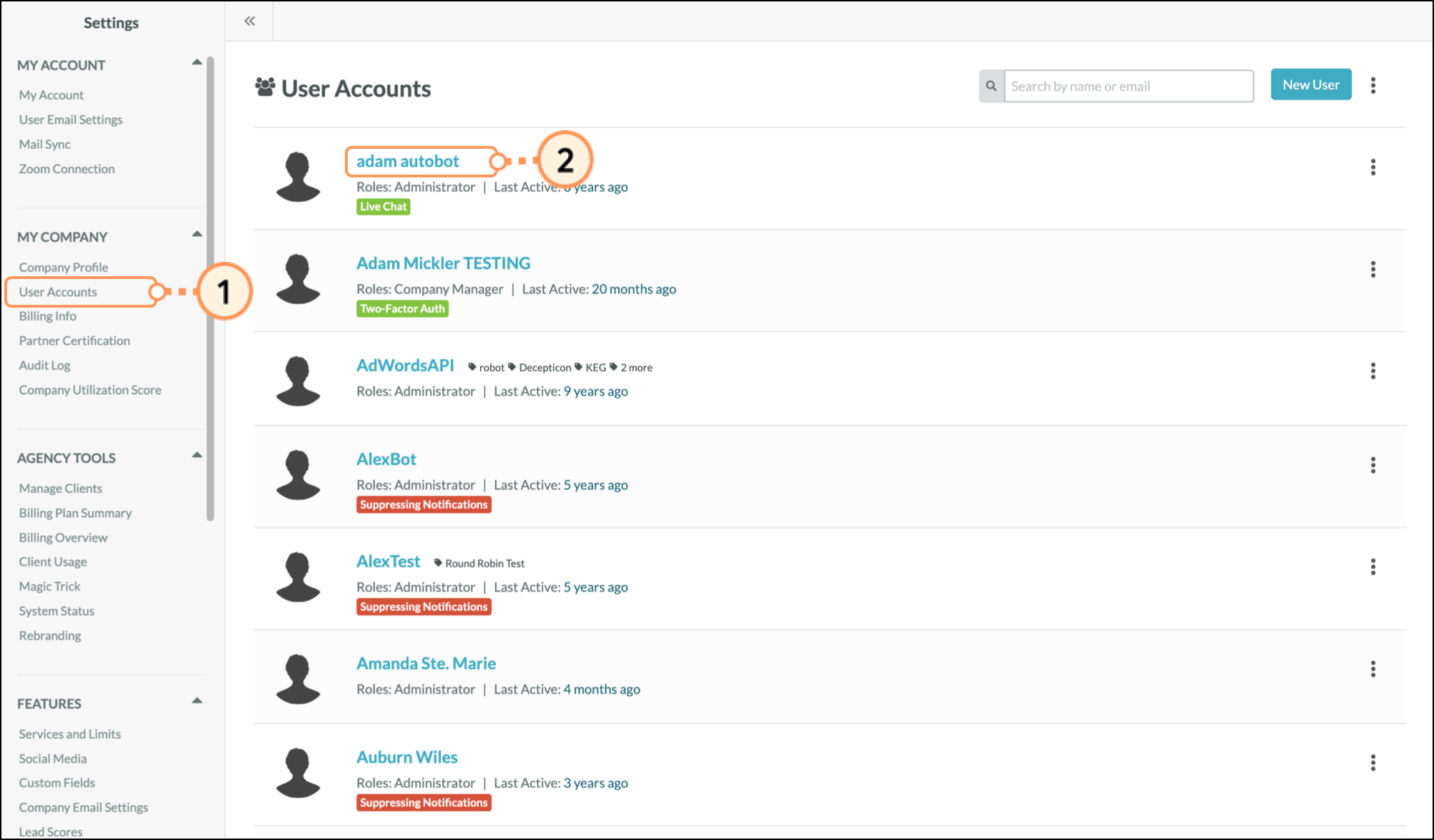Open Amanda Ste. Marie profile
This screenshot has width=1434, height=840.
coord(426,663)
